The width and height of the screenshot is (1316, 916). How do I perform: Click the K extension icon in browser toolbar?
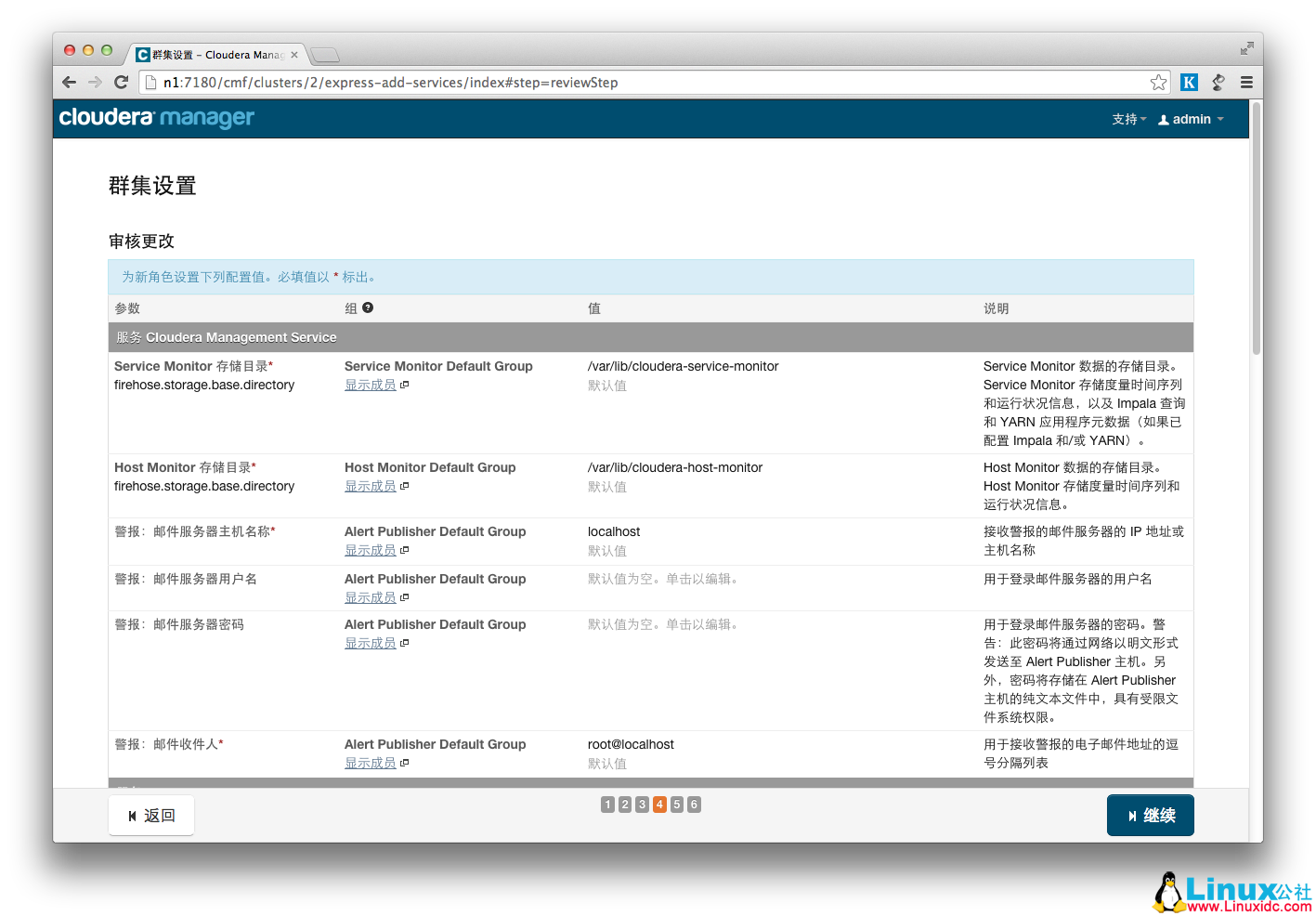coord(1189,82)
